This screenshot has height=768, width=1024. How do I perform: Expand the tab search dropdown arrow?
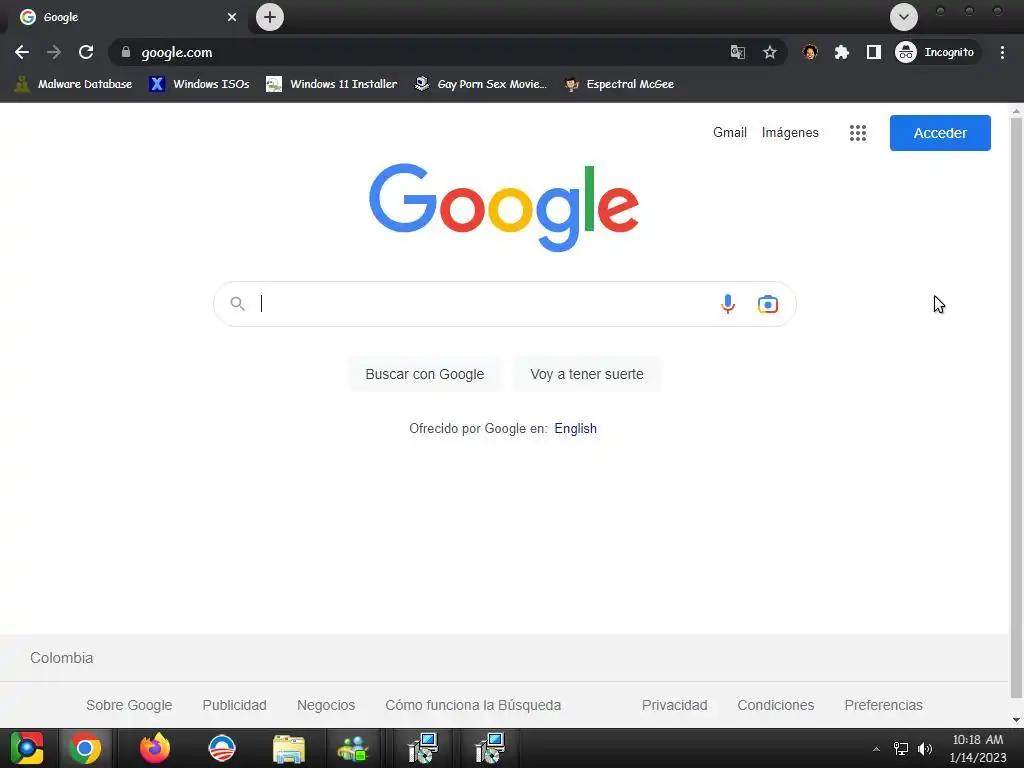(x=904, y=17)
